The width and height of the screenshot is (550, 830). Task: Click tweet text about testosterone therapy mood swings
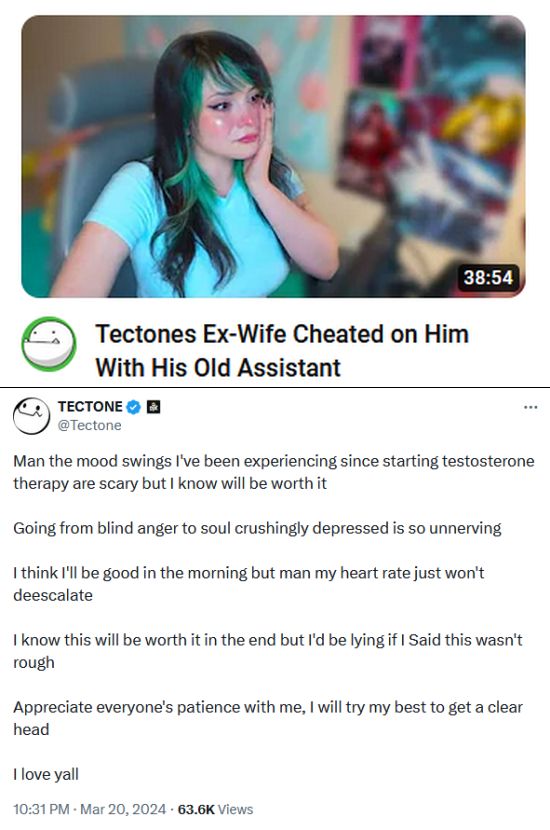click(x=274, y=472)
